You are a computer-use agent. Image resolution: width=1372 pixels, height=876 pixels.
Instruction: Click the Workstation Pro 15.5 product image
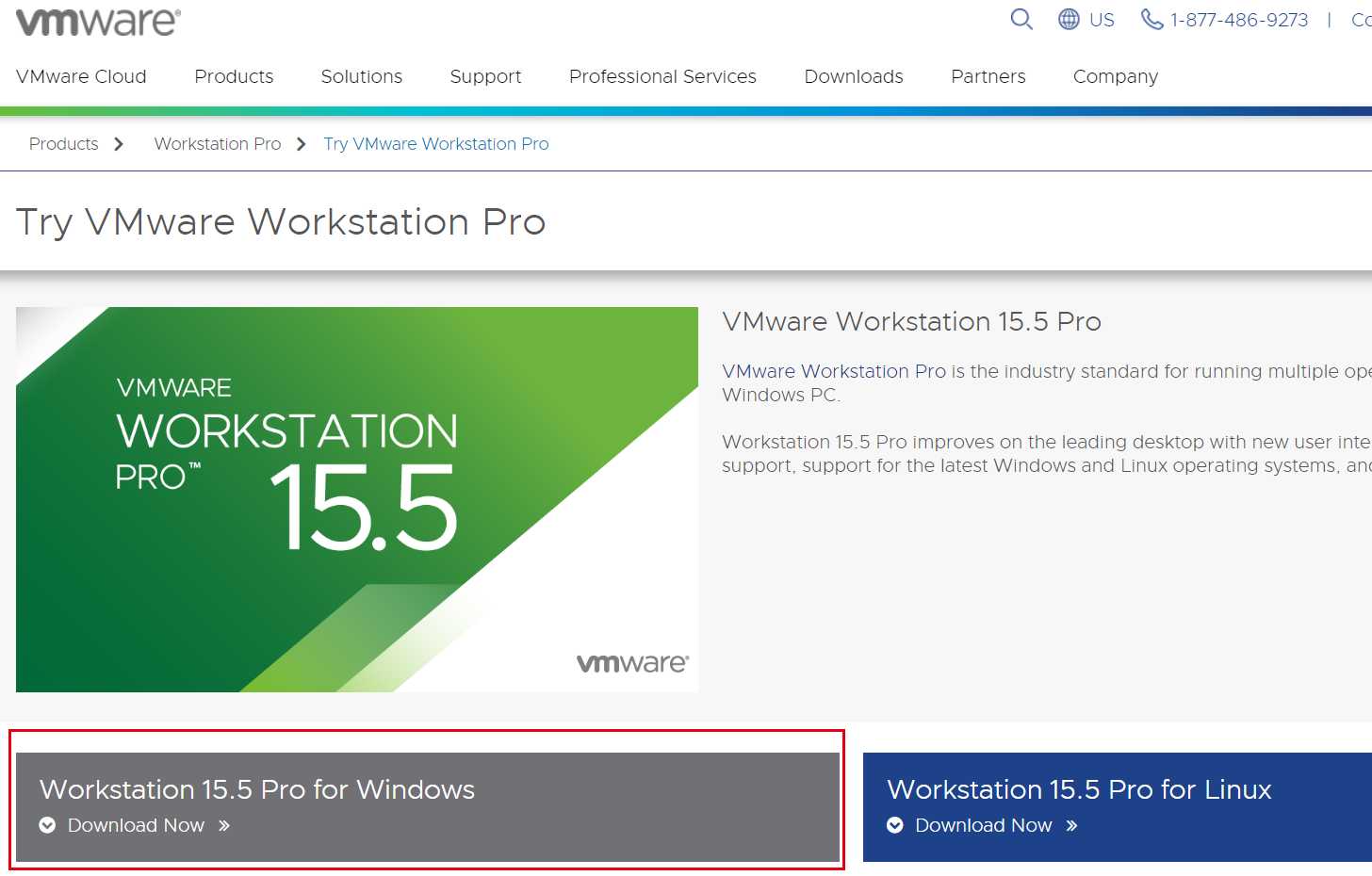coord(357,499)
